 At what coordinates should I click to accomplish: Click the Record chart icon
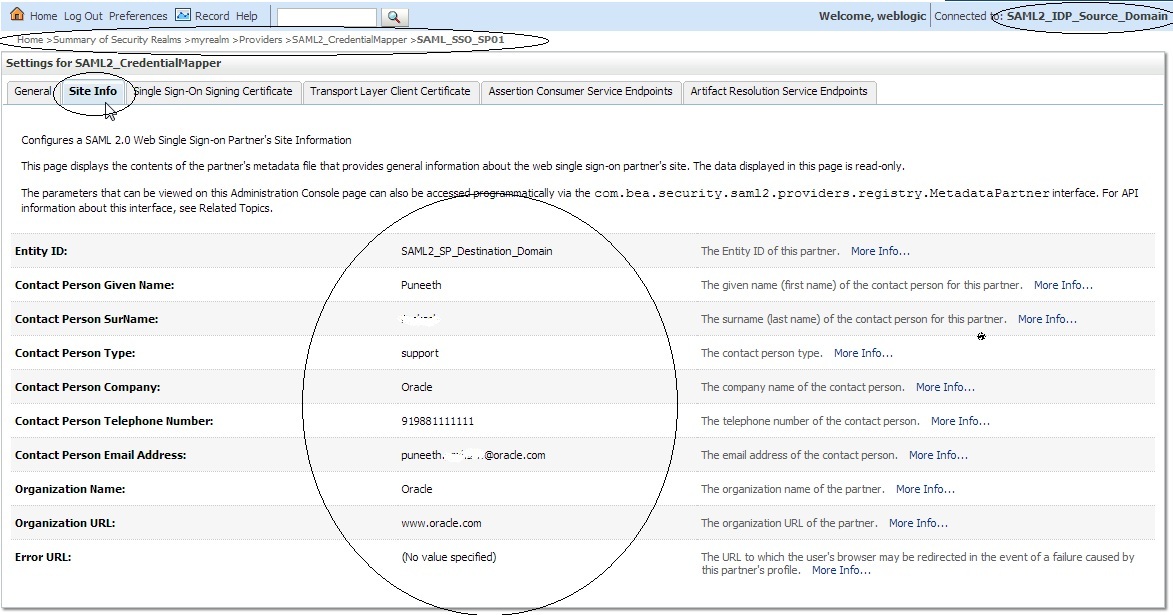click(x=183, y=14)
